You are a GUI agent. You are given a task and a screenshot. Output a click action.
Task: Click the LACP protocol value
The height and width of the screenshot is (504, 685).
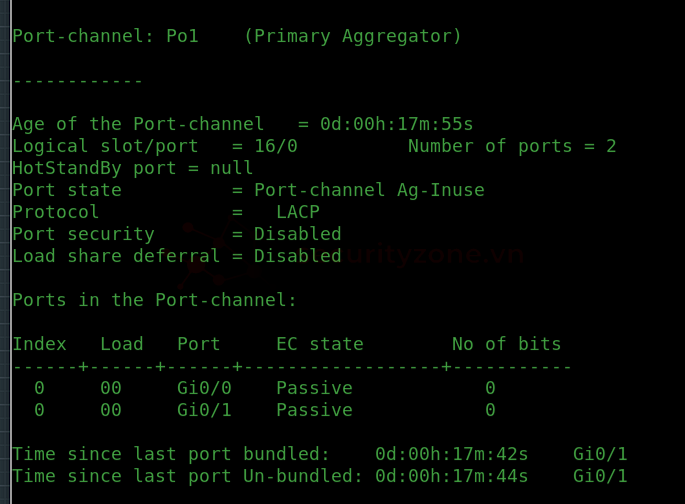[x=298, y=212]
